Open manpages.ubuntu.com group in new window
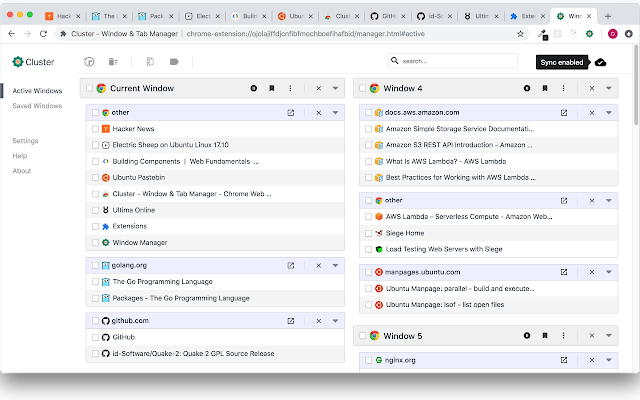The width and height of the screenshot is (640, 400). pos(564,272)
